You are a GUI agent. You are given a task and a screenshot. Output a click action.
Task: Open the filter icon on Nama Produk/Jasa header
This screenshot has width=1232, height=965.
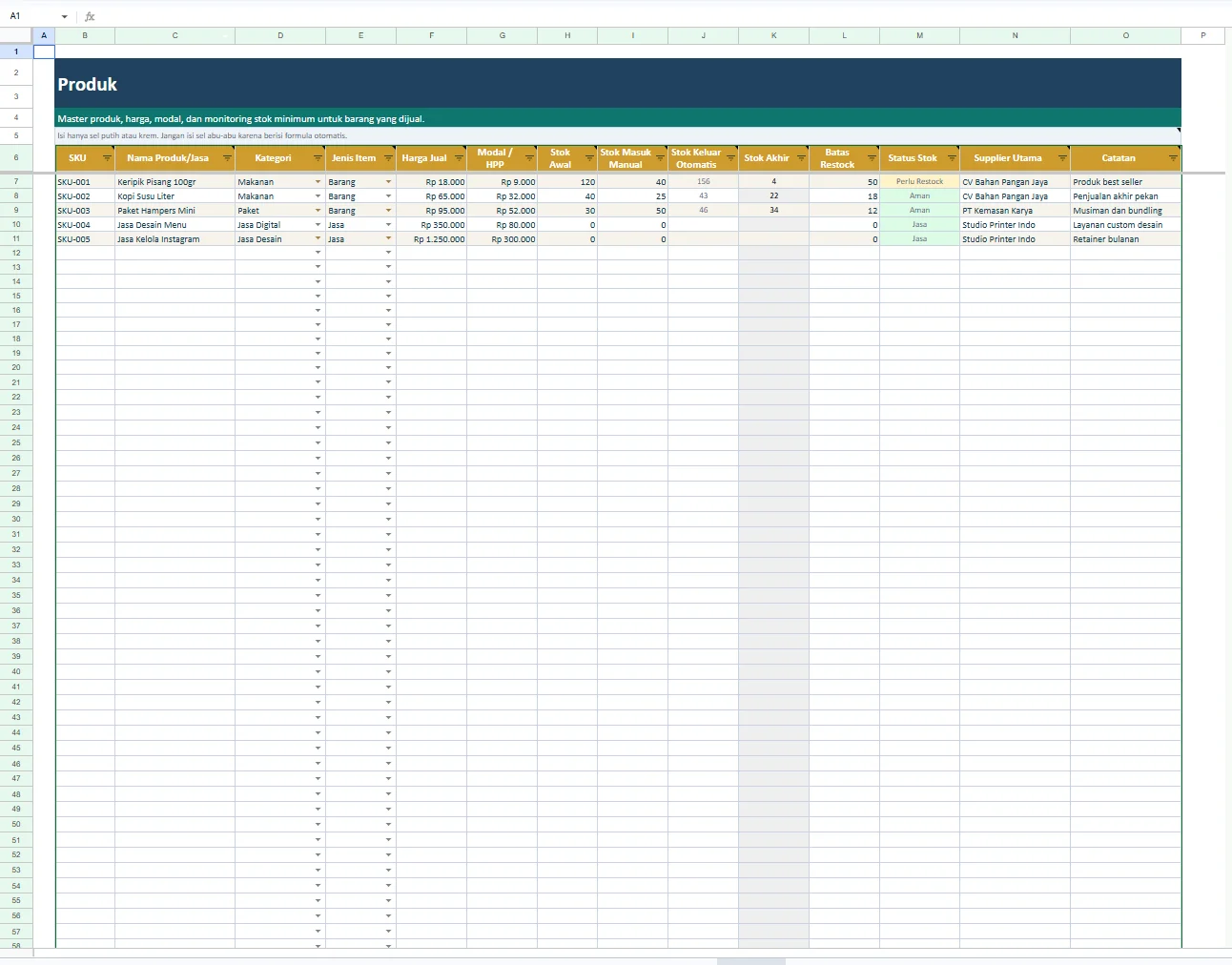[227, 158]
